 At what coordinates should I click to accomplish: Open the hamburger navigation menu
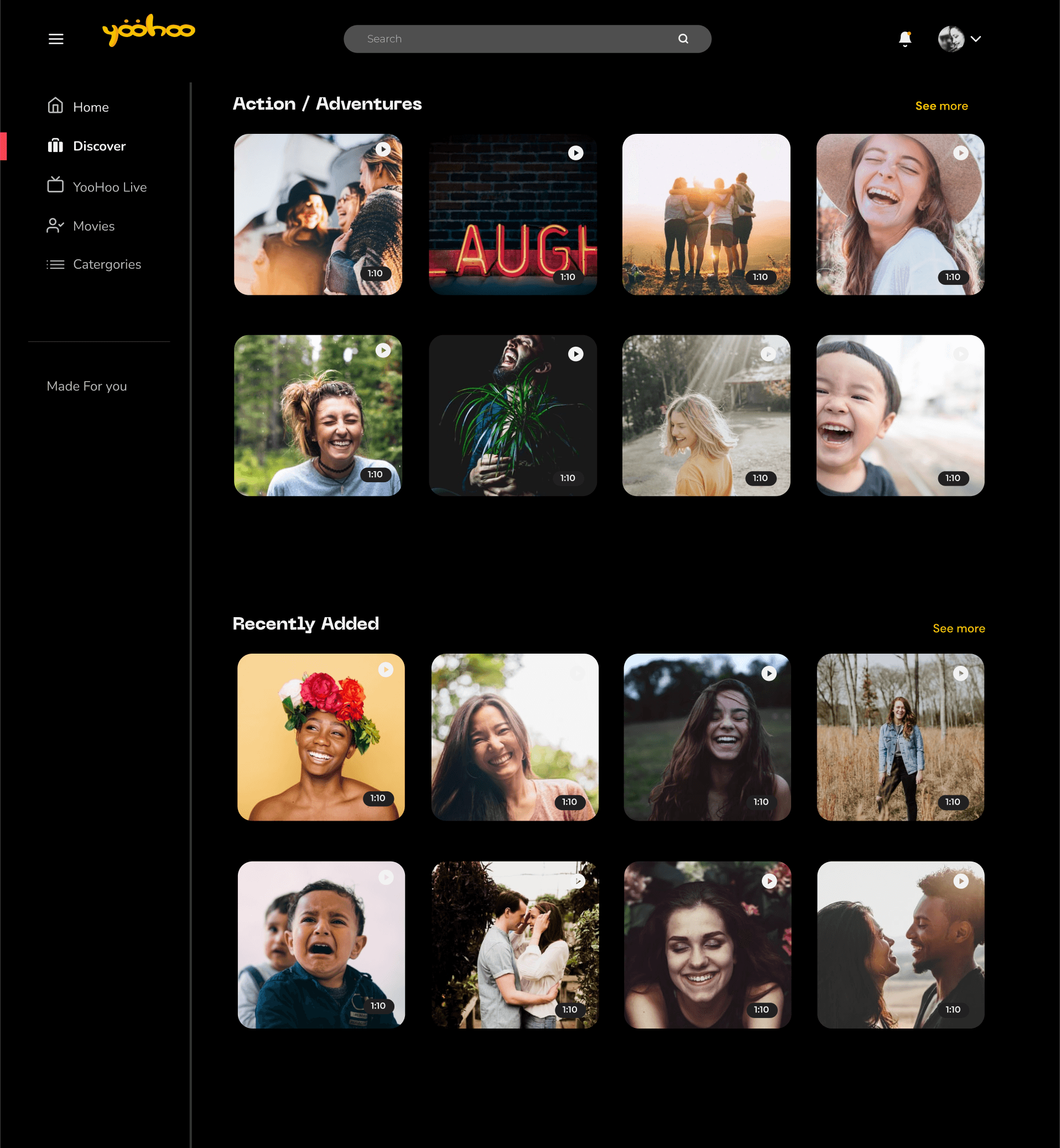pyautogui.click(x=56, y=38)
